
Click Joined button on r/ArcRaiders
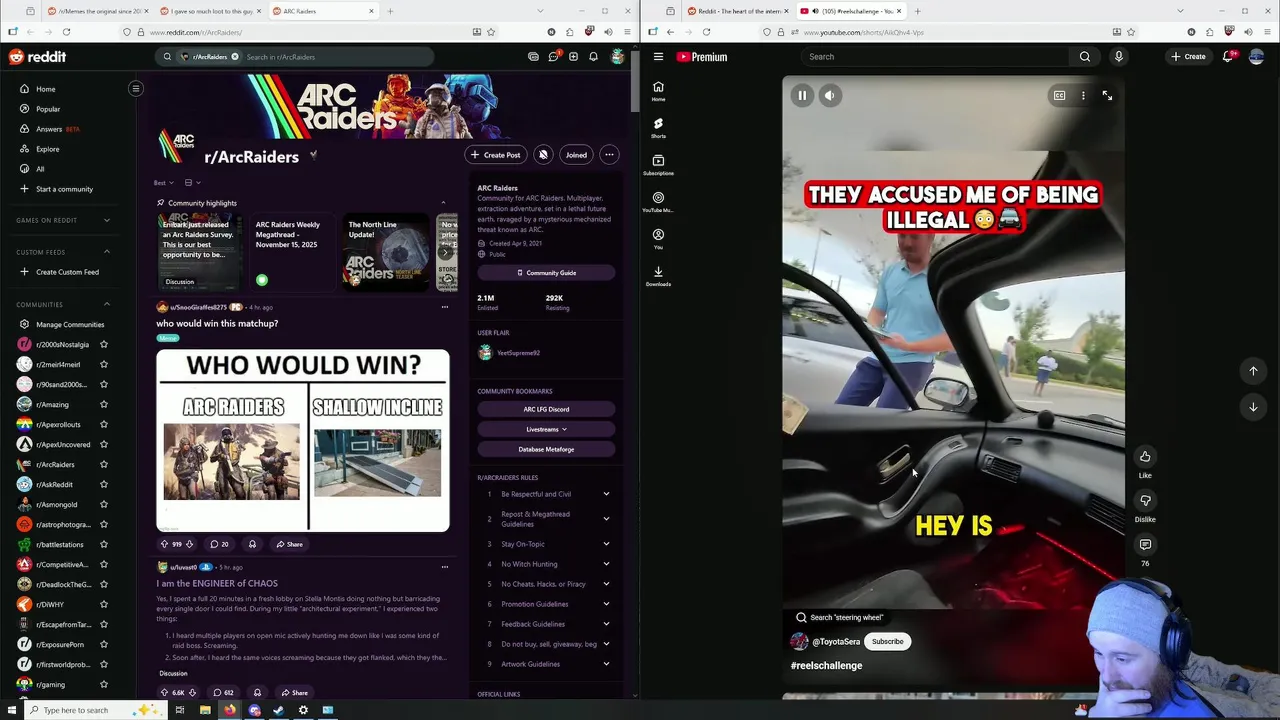(576, 155)
